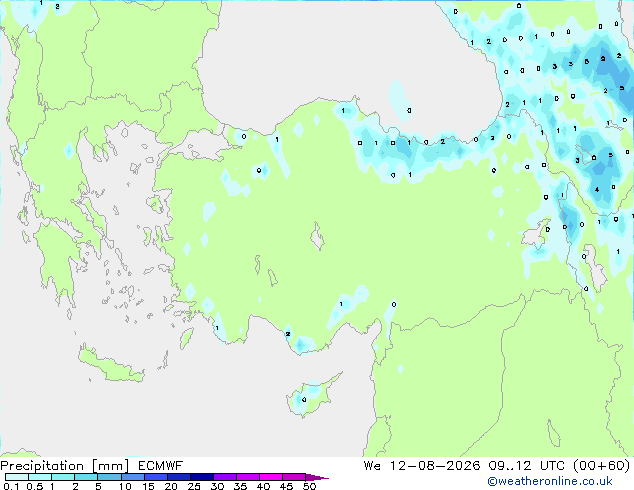The height and width of the screenshot is (490, 634).
Task: Click the weatheronline.co.uk copyright link
Action: (x=550, y=481)
